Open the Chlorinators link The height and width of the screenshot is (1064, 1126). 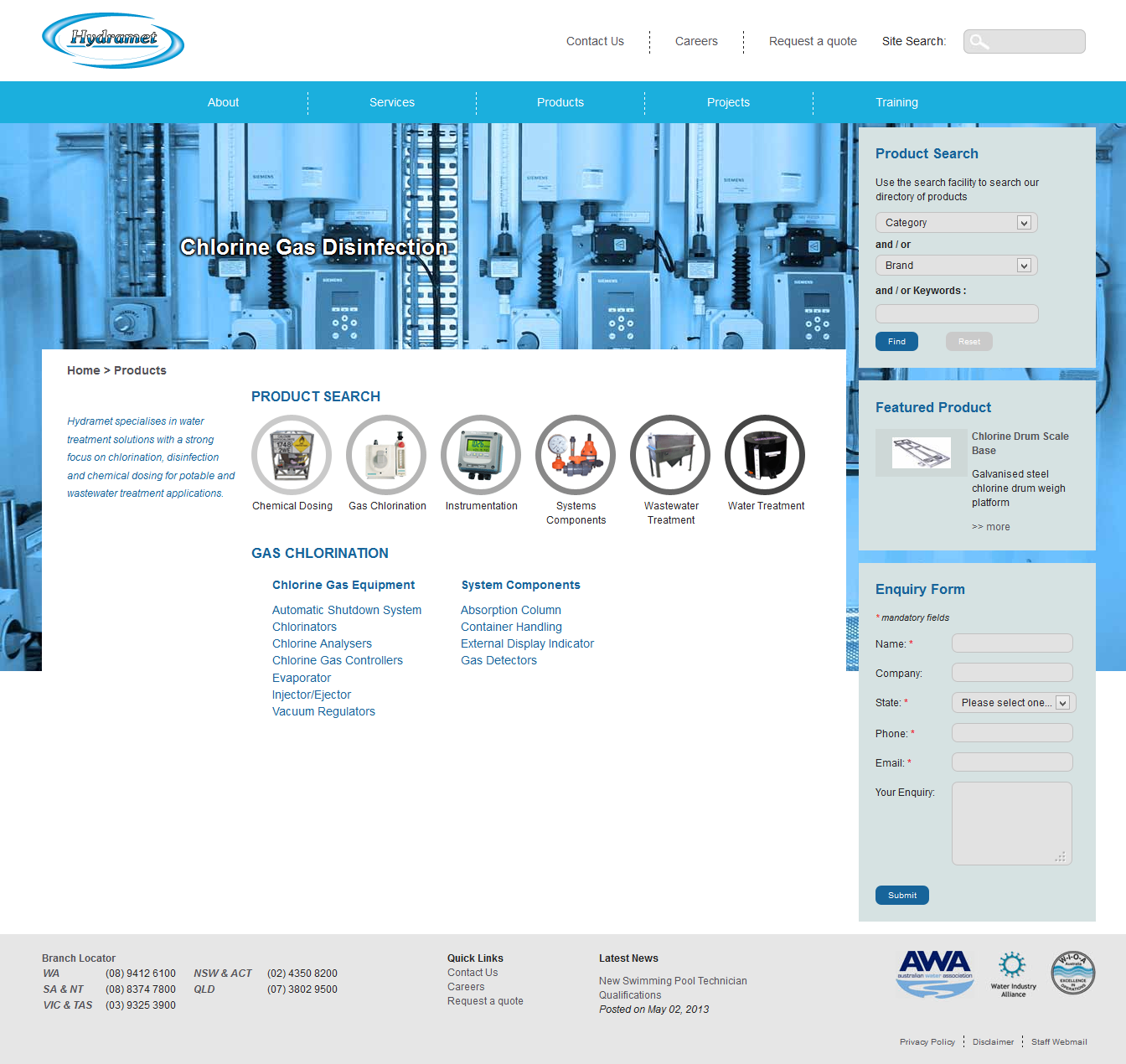pos(304,627)
